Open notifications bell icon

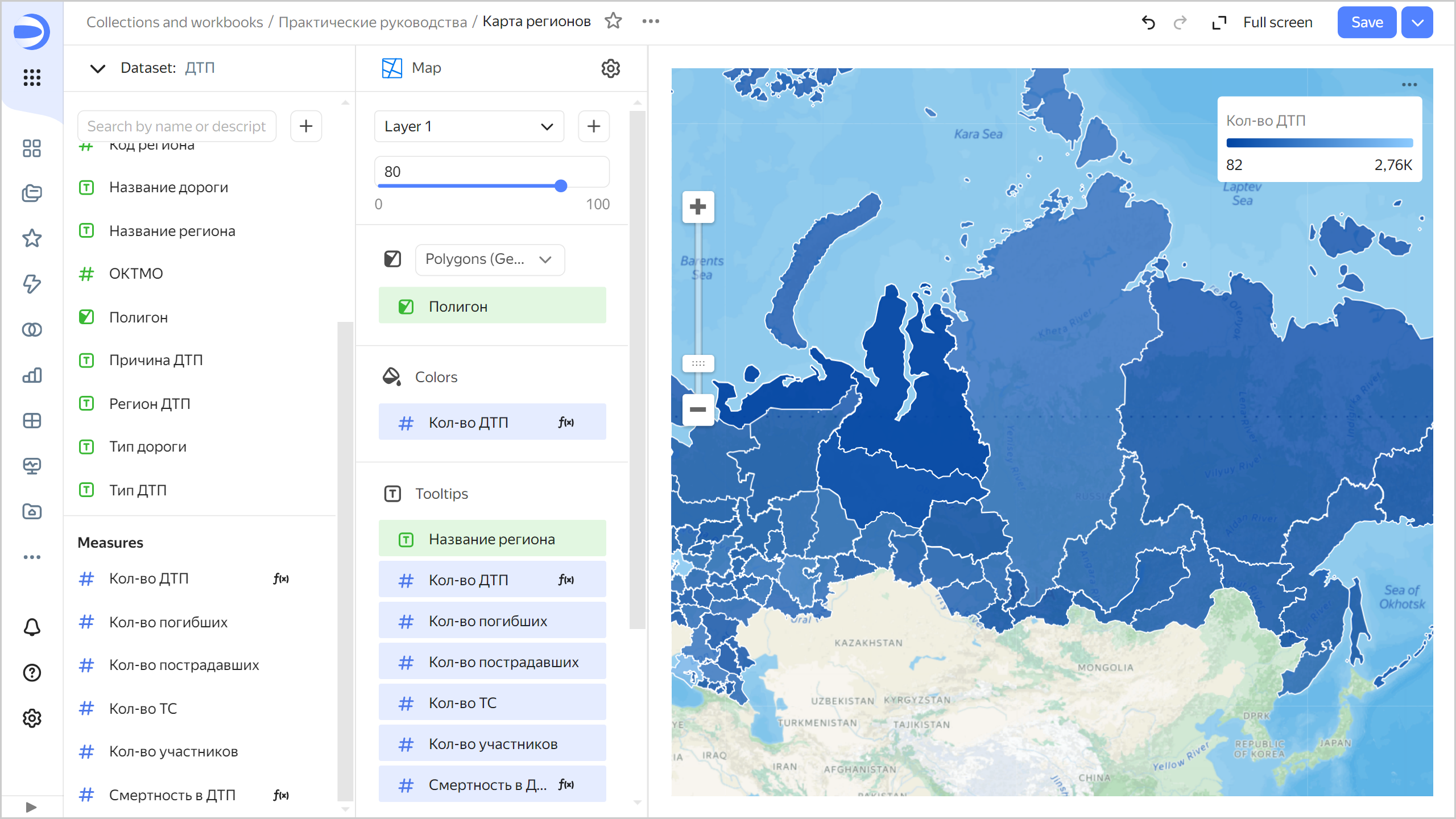pyautogui.click(x=32, y=627)
